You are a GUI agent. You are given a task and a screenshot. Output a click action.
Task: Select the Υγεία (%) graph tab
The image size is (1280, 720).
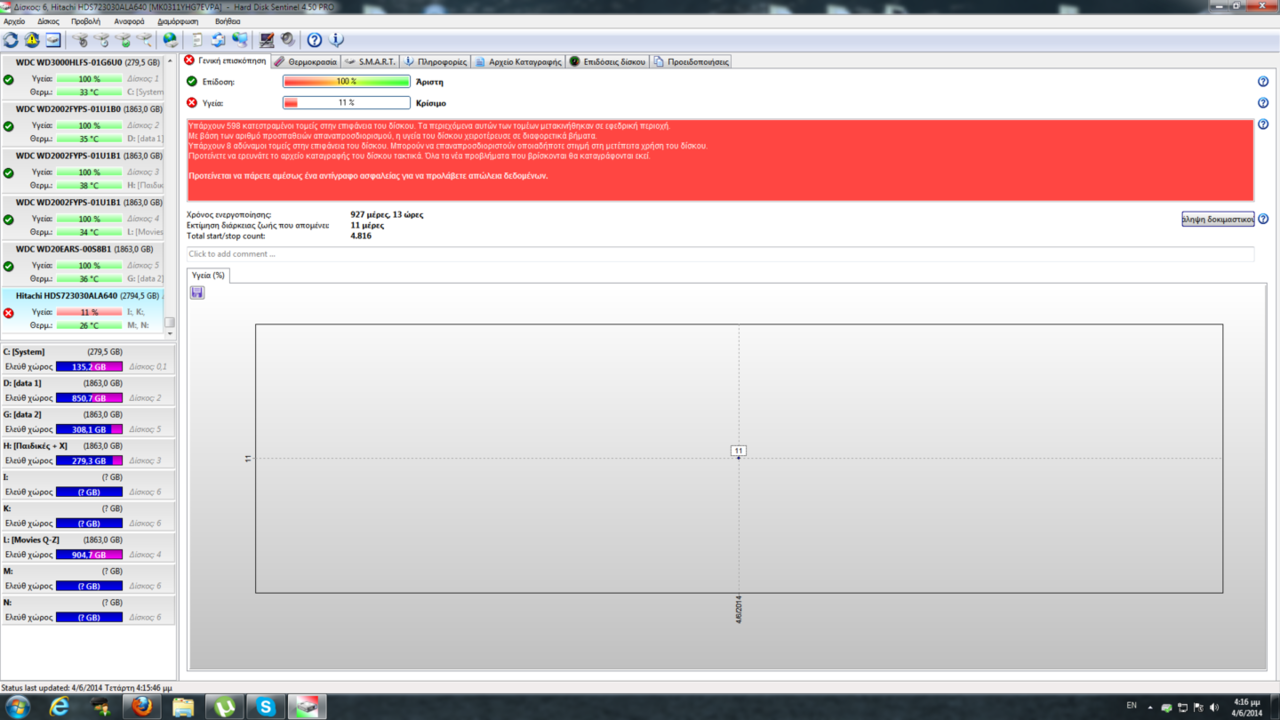(x=208, y=275)
